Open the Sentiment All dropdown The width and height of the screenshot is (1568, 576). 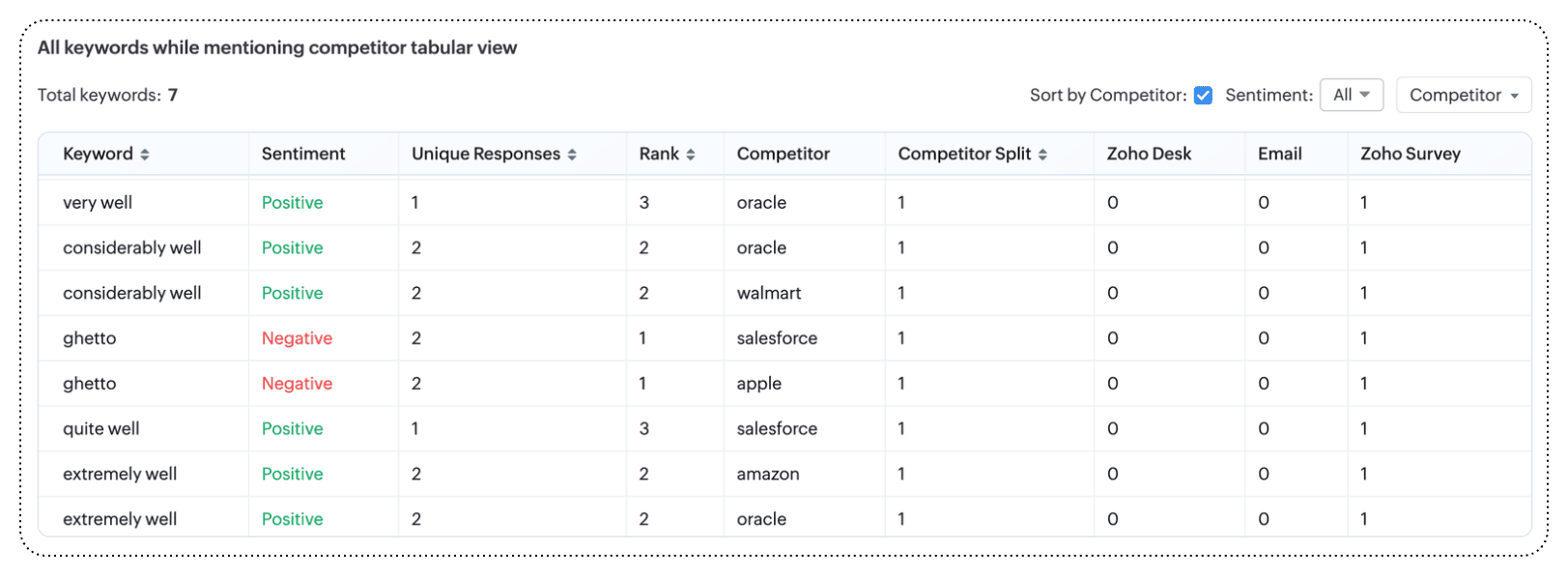point(1351,95)
